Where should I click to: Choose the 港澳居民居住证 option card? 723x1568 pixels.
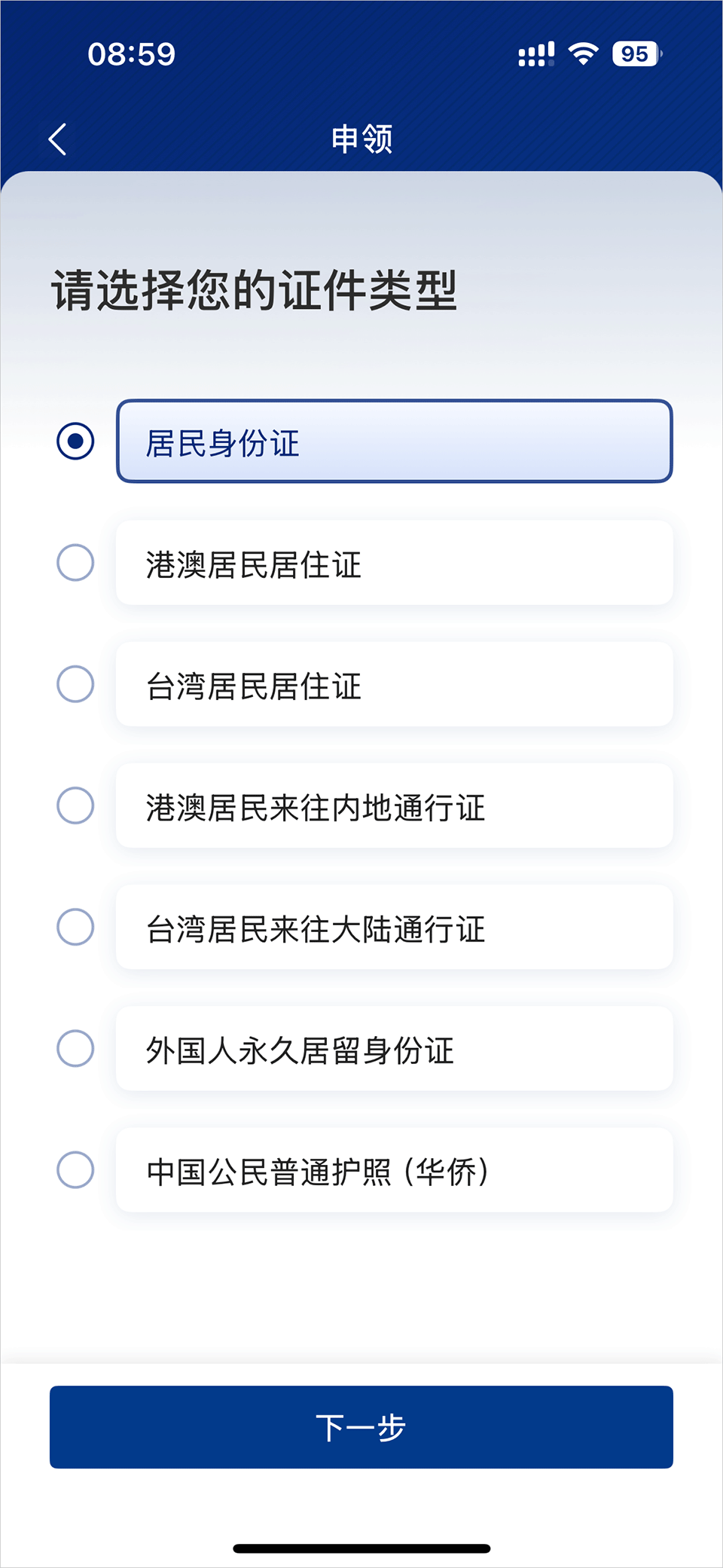[x=394, y=563]
